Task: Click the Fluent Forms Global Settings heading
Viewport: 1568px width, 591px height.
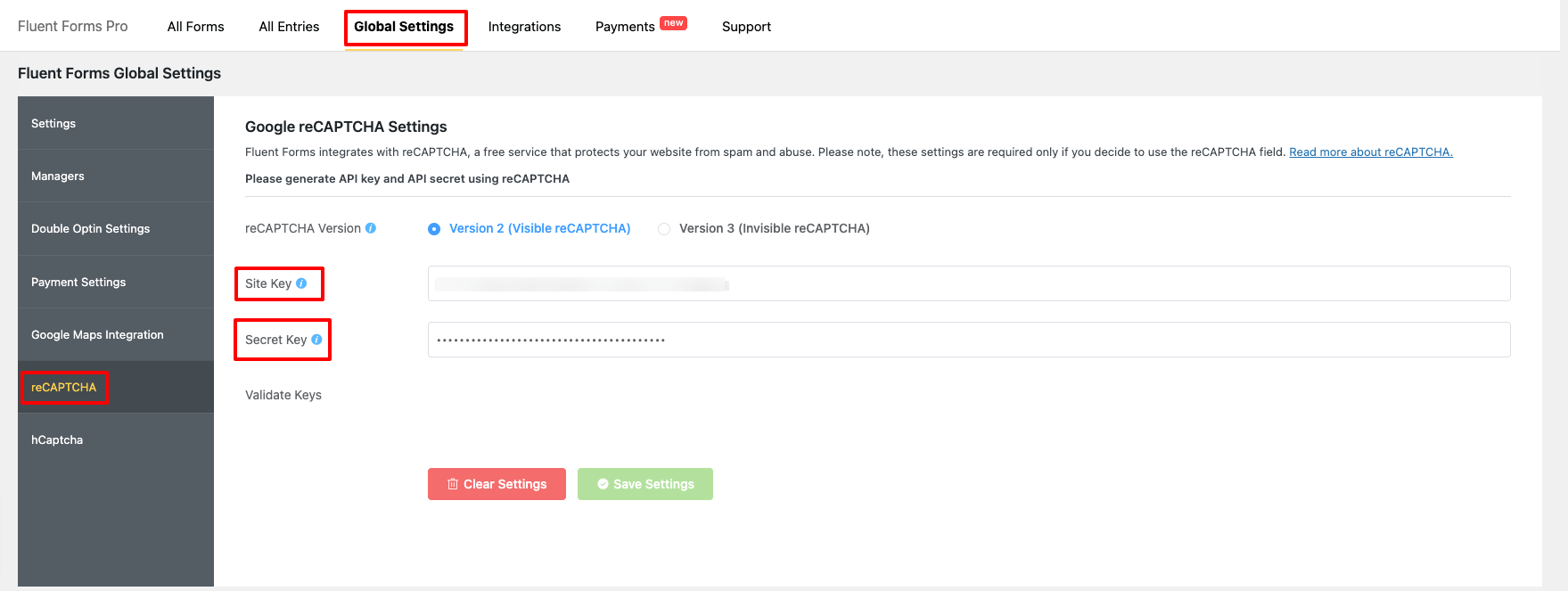Action: (119, 73)
